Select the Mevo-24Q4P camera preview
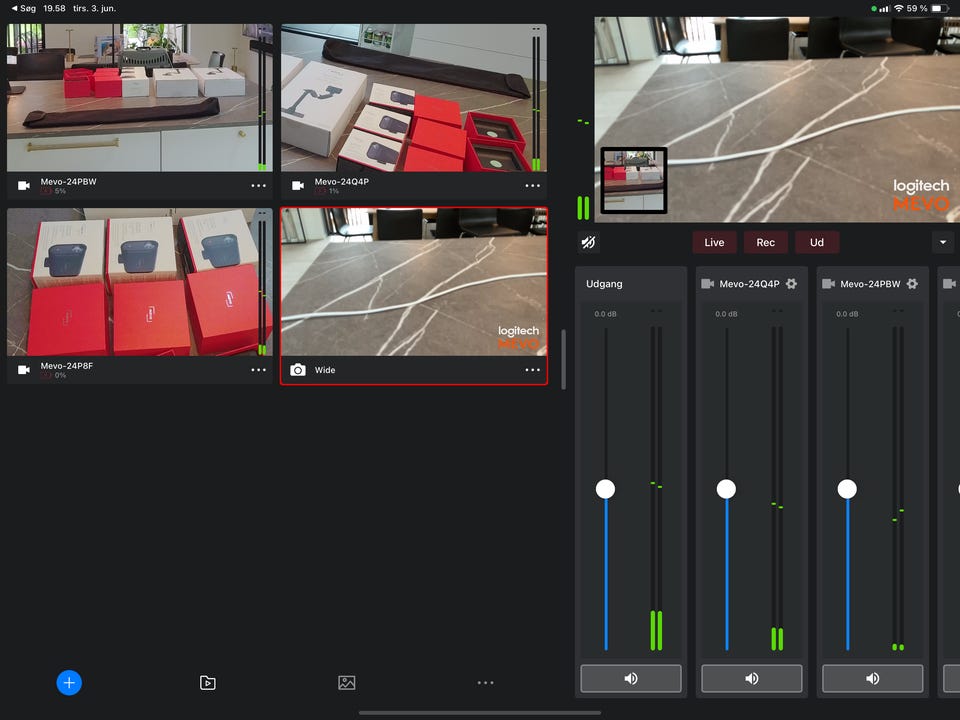The width and height of the screenshot is (960, 720). [414, 98]
